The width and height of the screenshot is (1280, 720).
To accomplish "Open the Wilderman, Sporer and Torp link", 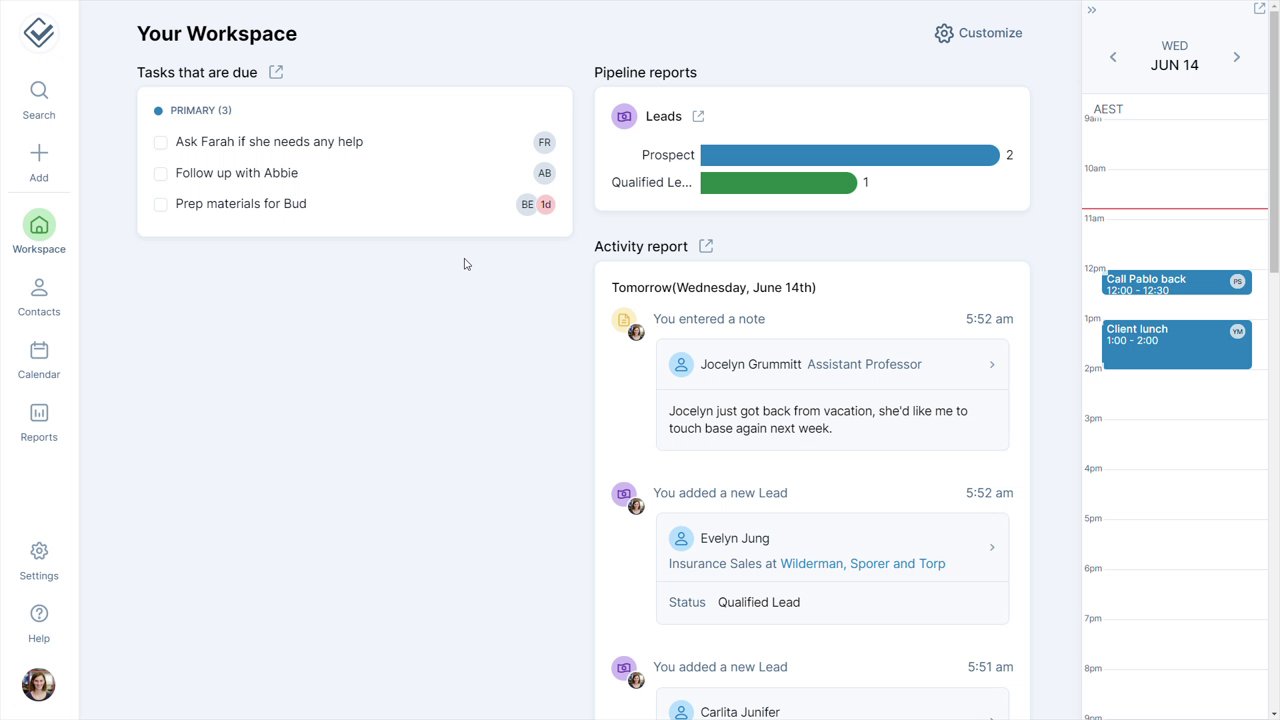I will [x=862, y=564].
